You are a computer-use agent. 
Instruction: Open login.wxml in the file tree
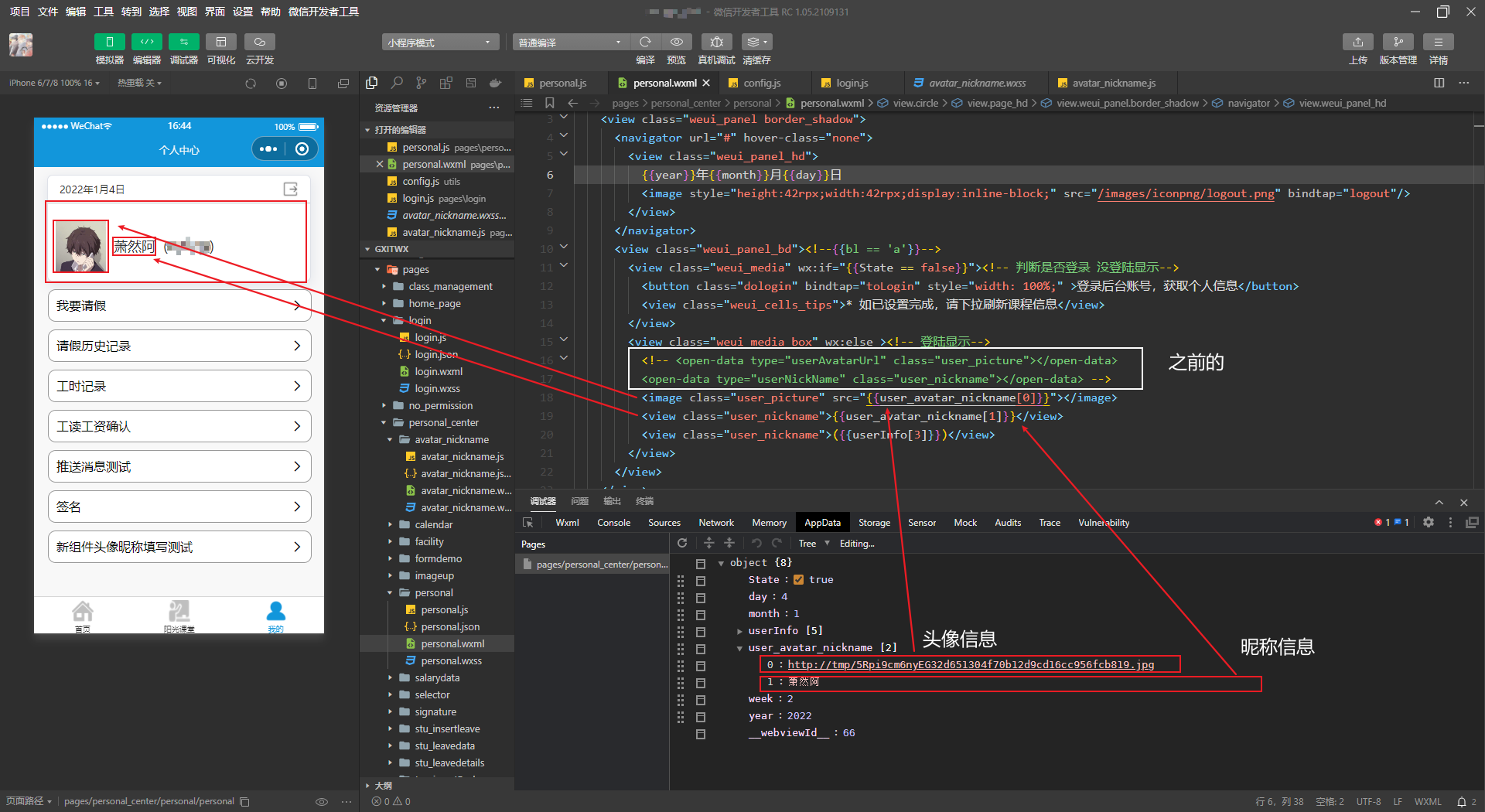[x=438, y=371]
